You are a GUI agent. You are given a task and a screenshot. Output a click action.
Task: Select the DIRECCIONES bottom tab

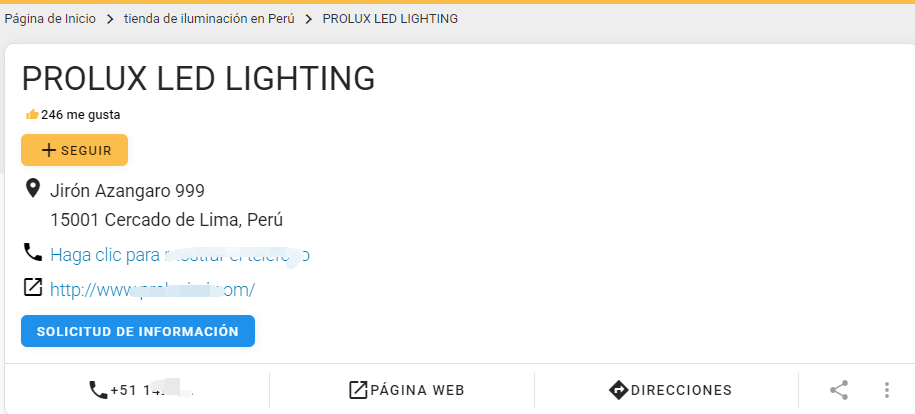[670, 390]
